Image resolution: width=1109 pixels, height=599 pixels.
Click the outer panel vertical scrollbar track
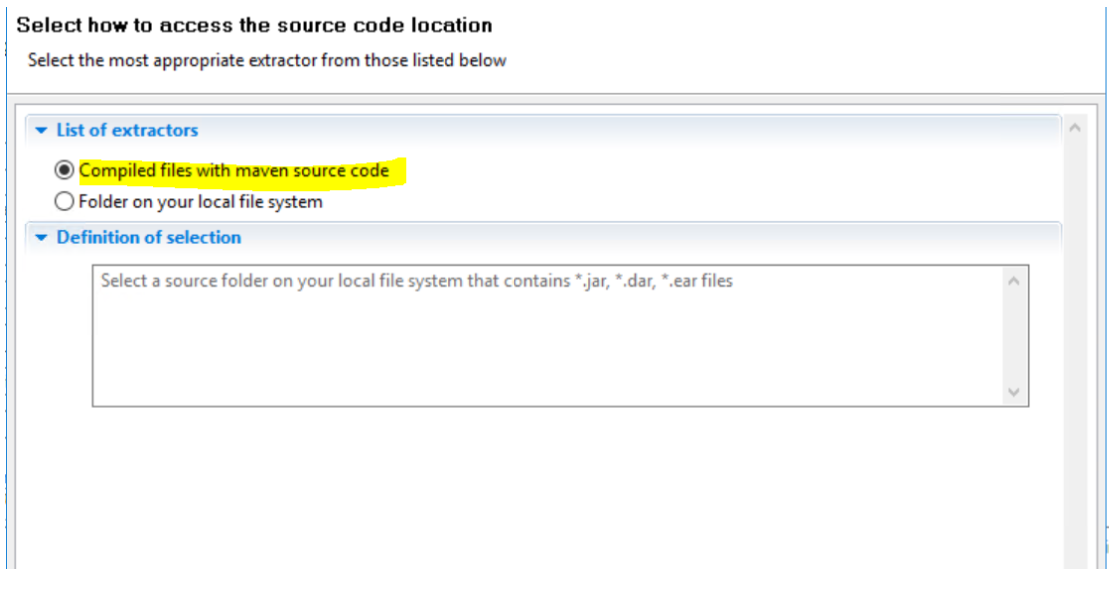(x=1075, y=350)
